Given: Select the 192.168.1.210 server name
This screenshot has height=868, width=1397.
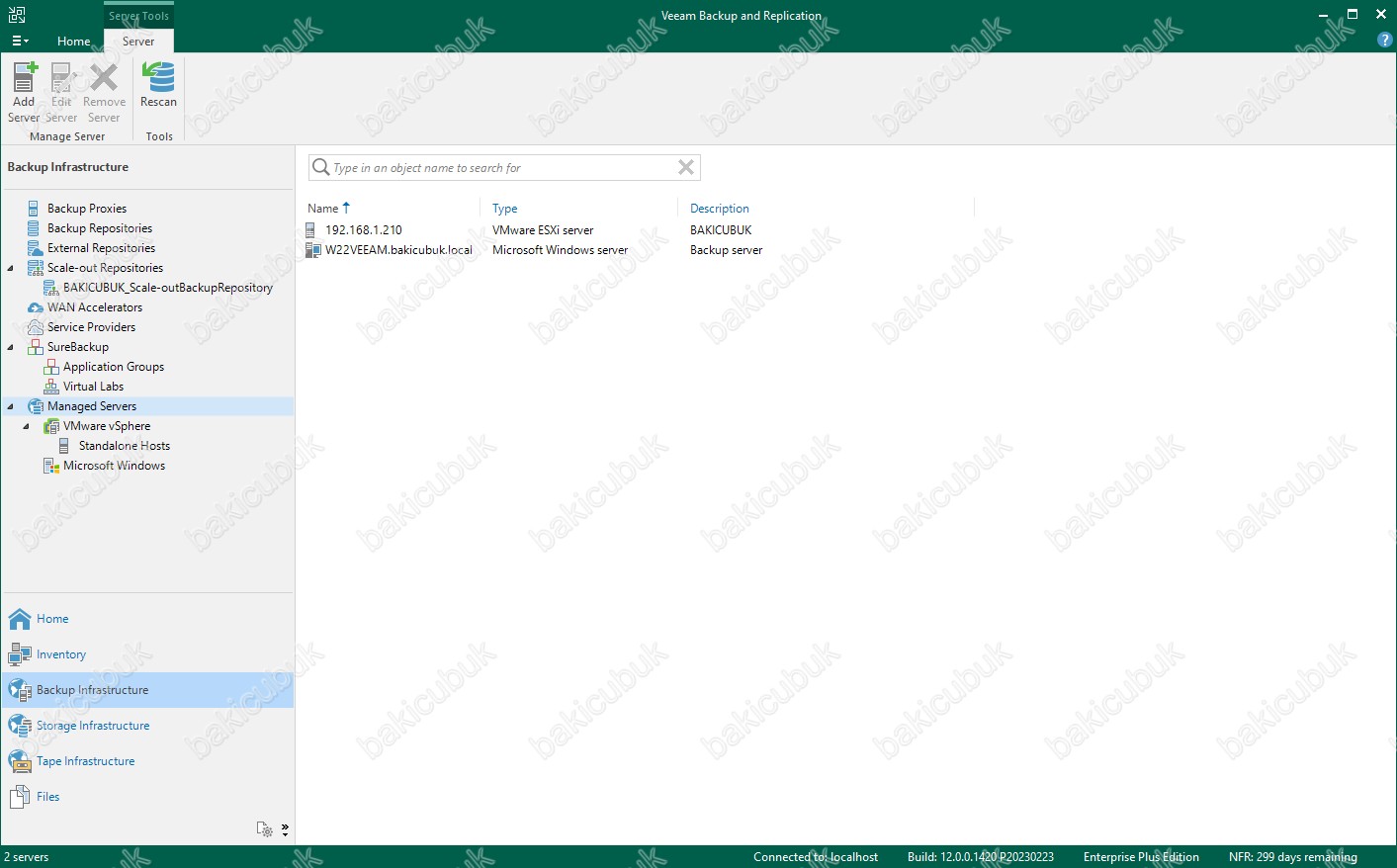Looking at the screenshot, I should coord(364,230).
